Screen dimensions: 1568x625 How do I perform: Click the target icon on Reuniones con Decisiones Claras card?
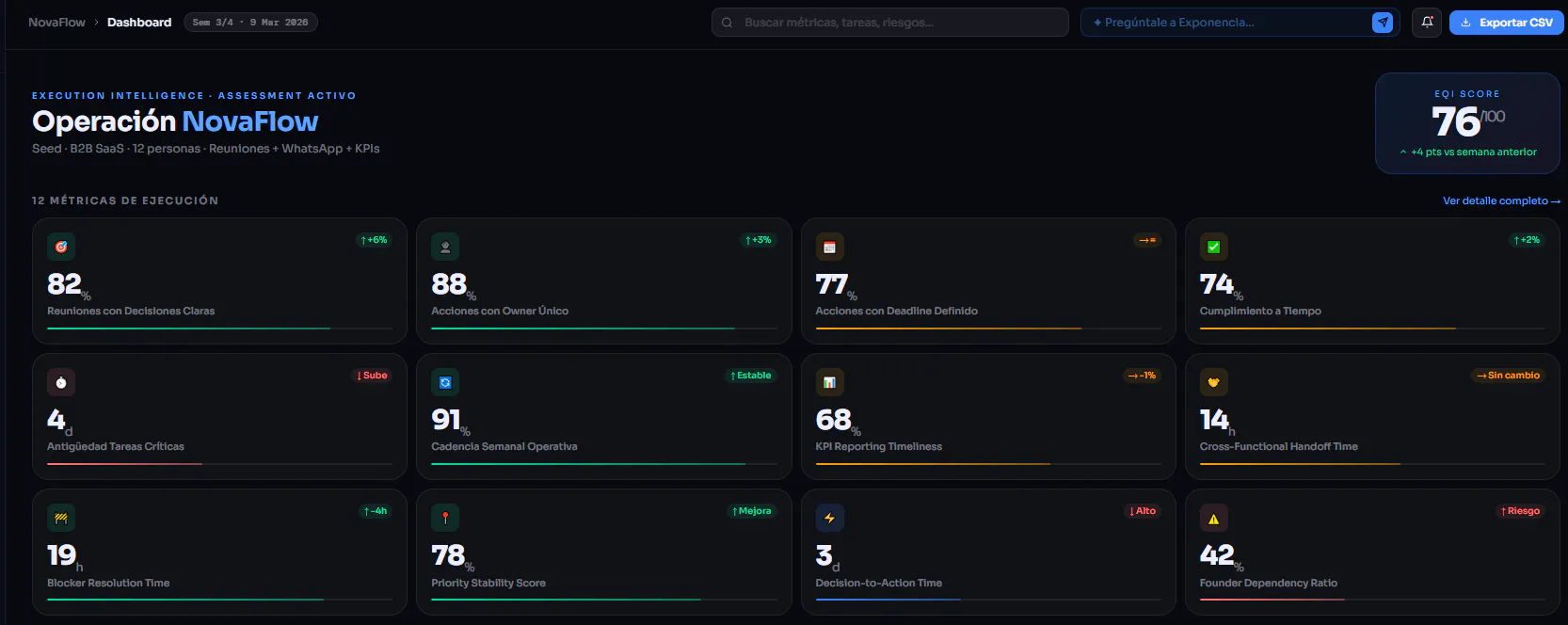pos(61,247)
